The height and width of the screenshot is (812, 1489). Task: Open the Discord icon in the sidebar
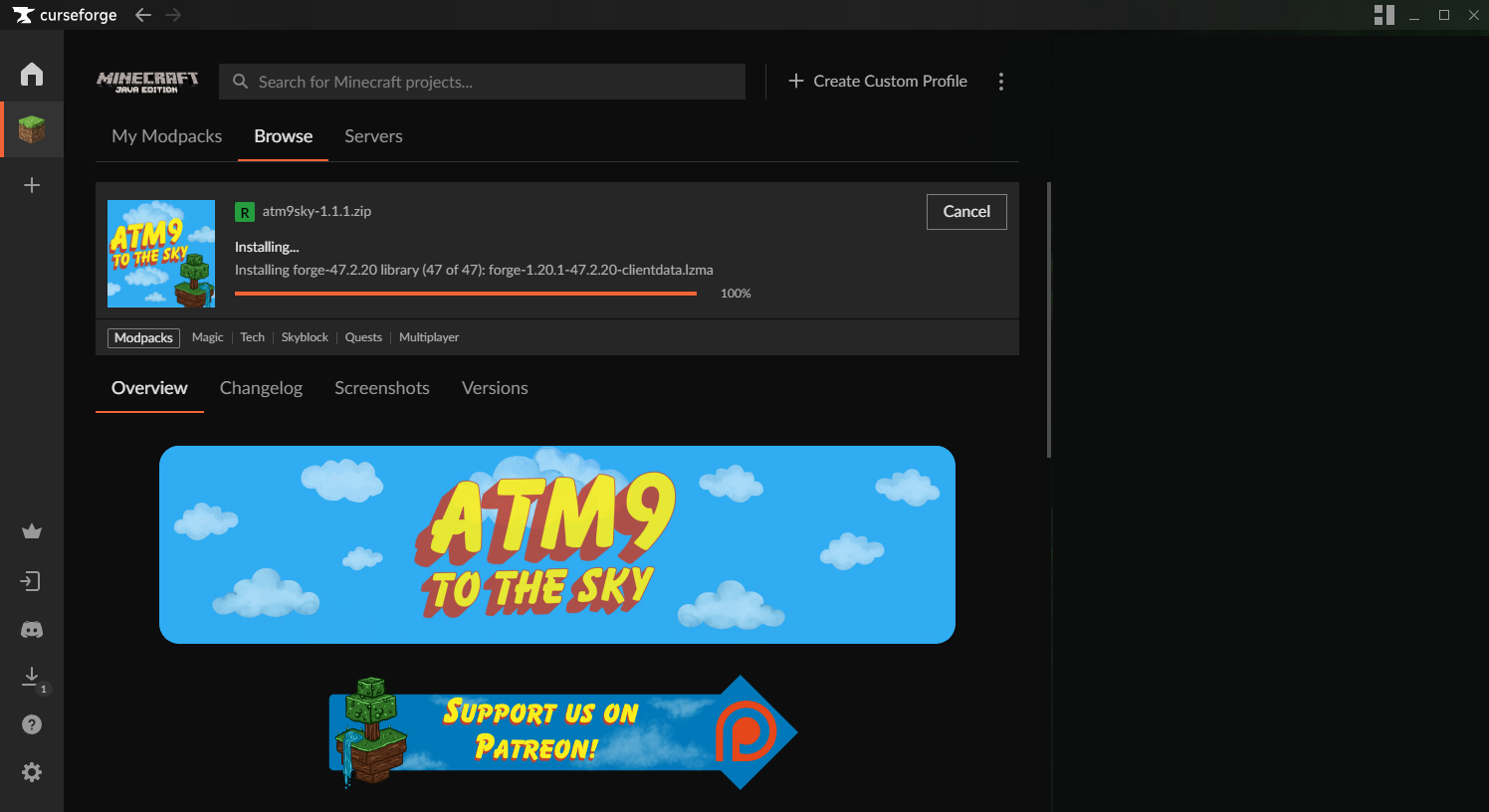point(31,629)
